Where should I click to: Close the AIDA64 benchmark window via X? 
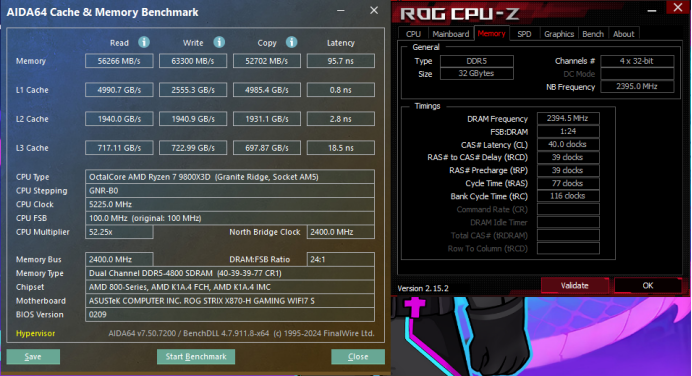374,10
